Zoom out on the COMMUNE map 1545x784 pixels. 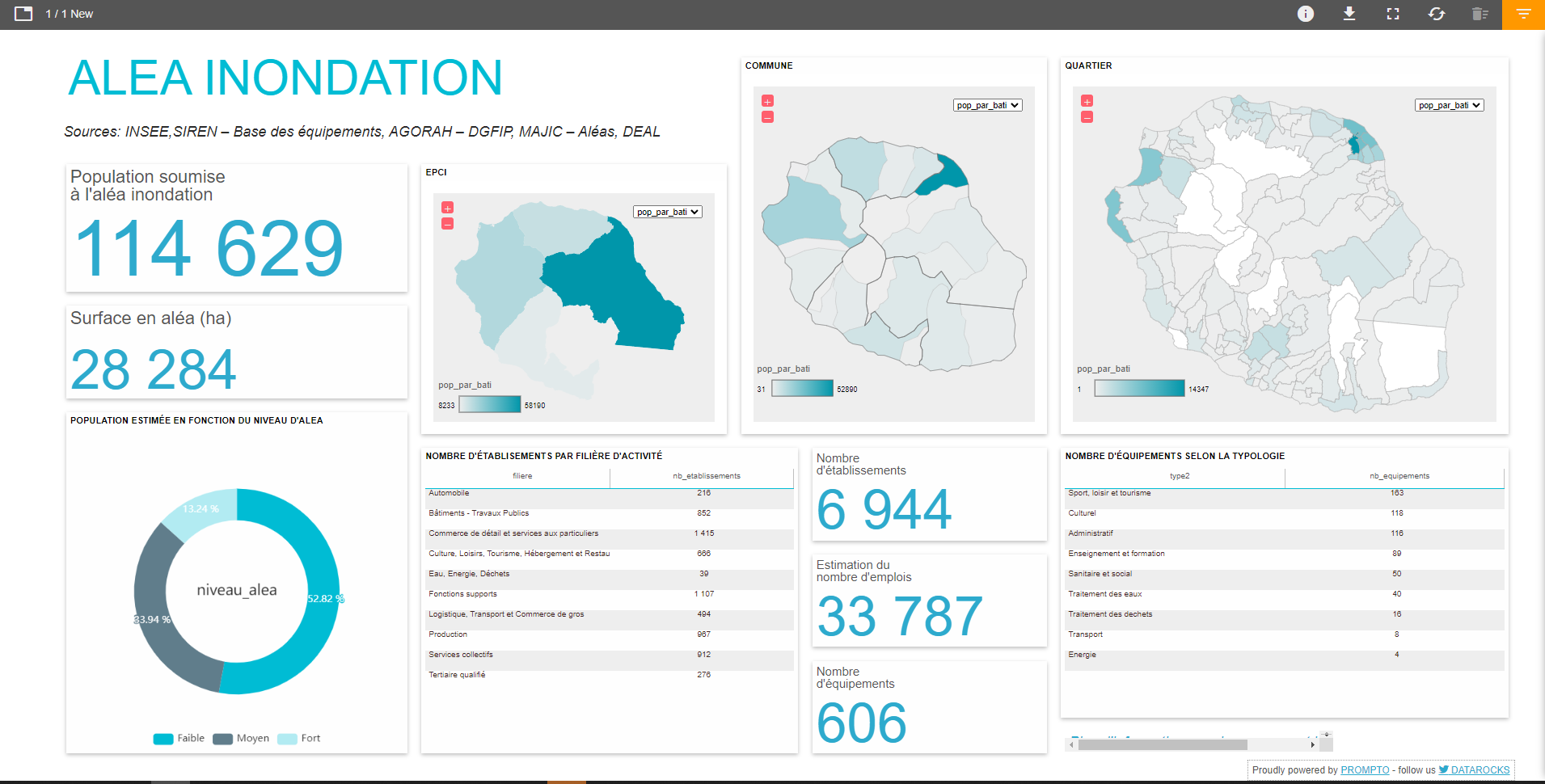pos(767,117)
